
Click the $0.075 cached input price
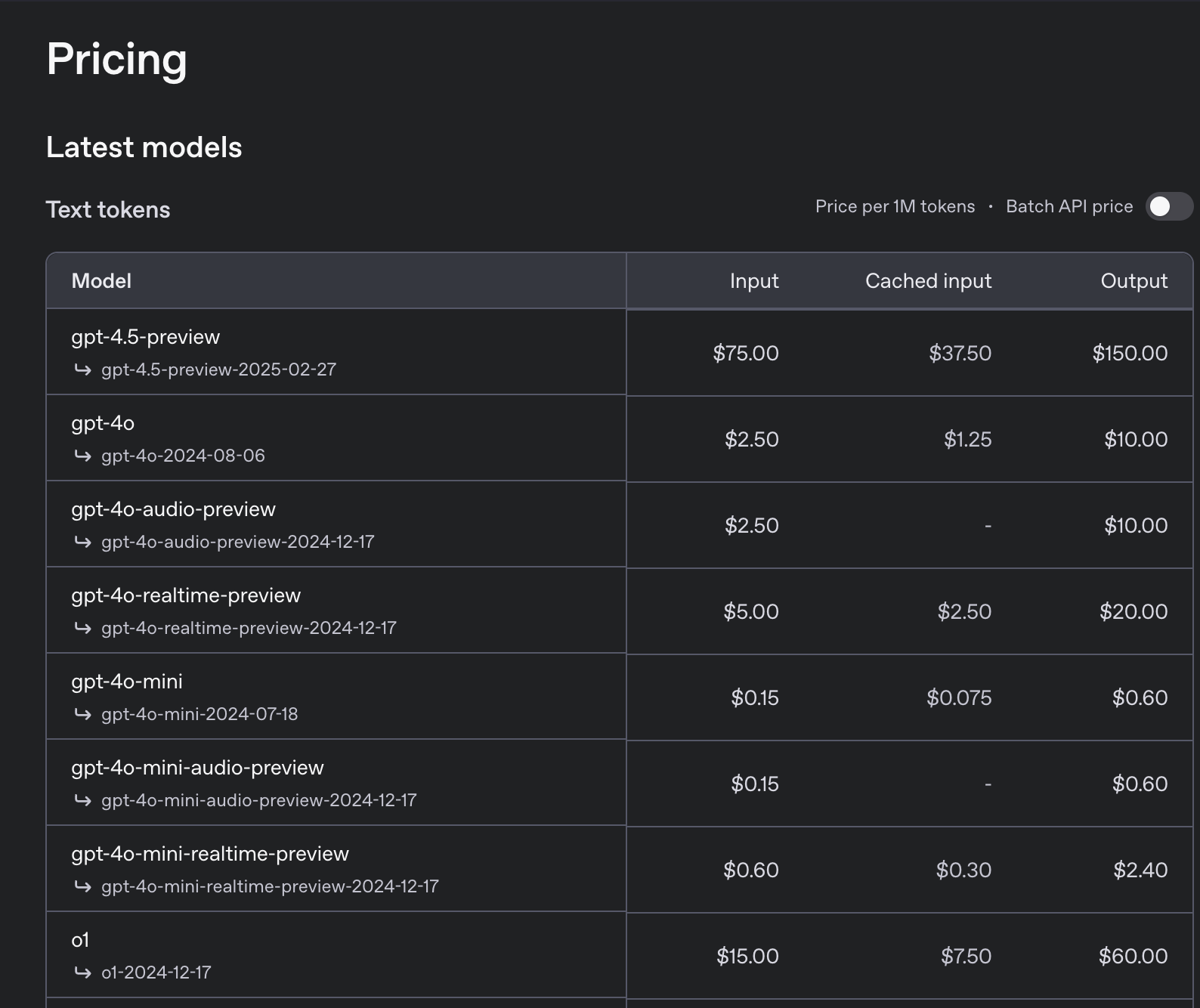(x=958, y=697)
